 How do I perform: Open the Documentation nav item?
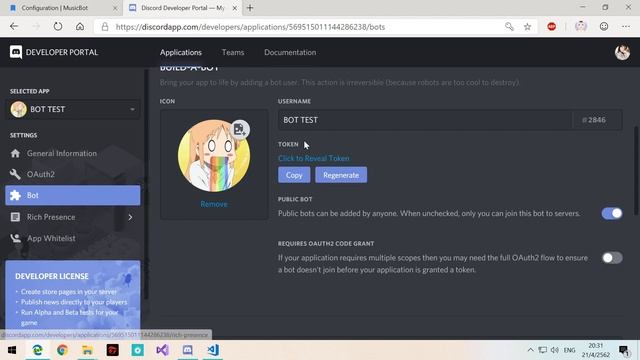pos(290,52)
